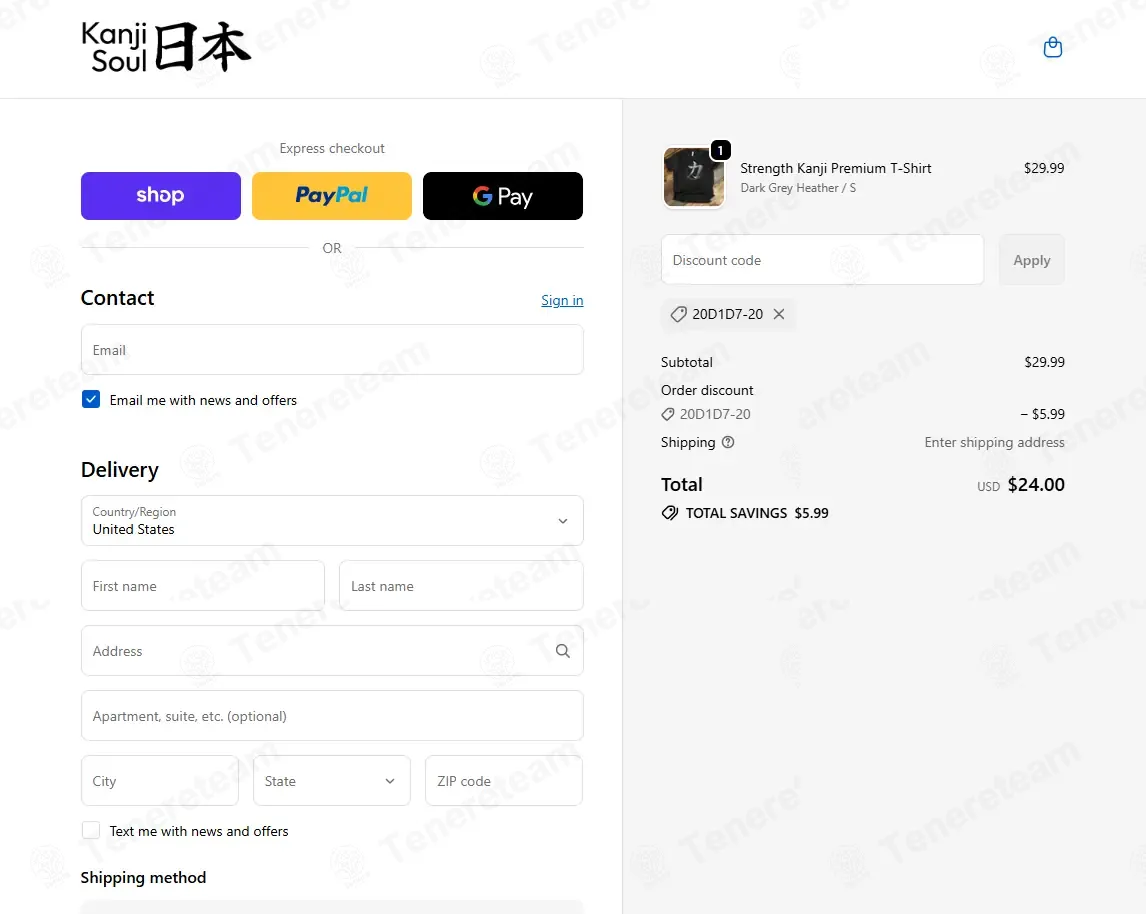Focus the ZIP code field
Viewport: 1146px width, 914px height.
tap(504, 781)
